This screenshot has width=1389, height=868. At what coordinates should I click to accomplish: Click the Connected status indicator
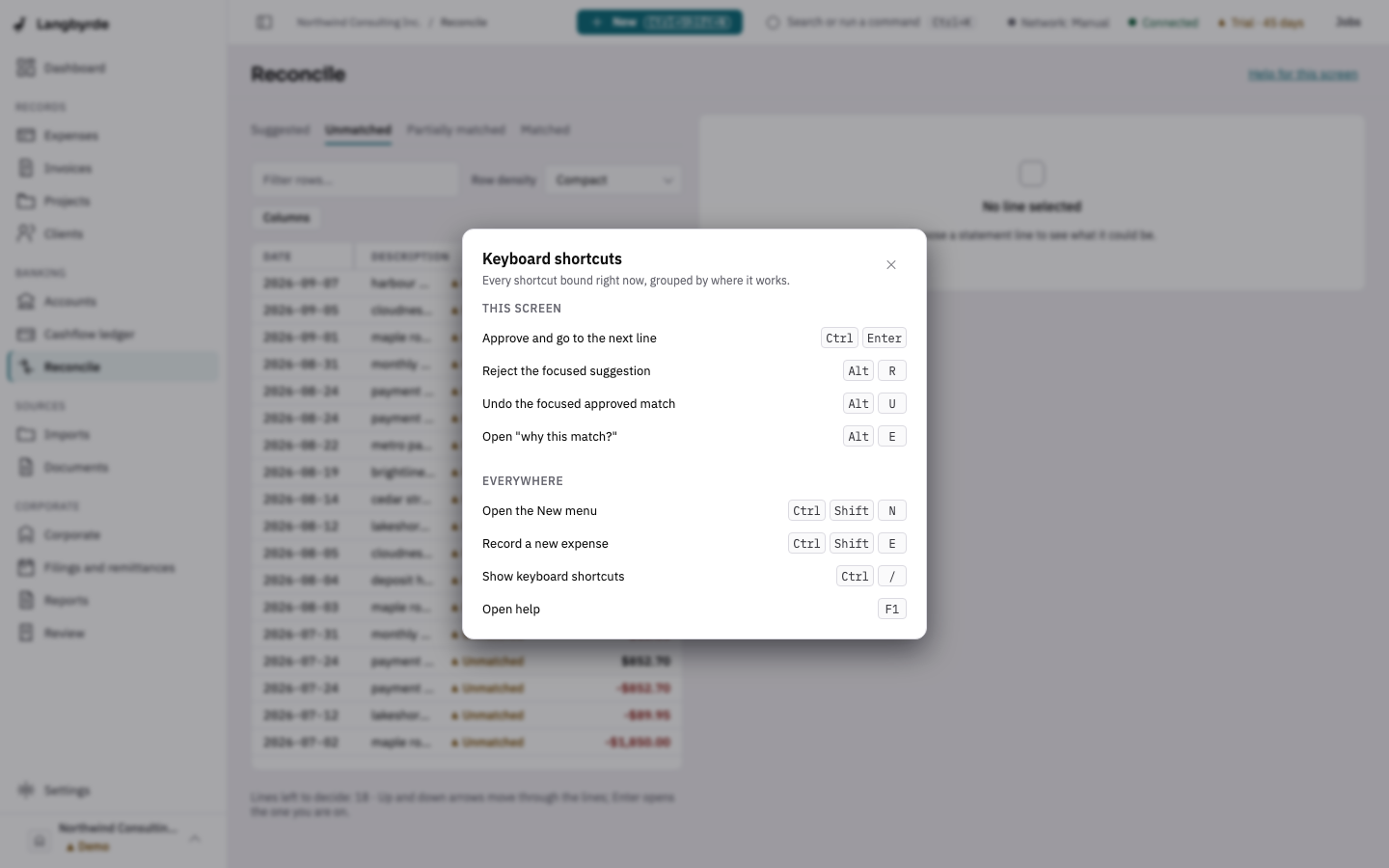tap(1162, 22)
